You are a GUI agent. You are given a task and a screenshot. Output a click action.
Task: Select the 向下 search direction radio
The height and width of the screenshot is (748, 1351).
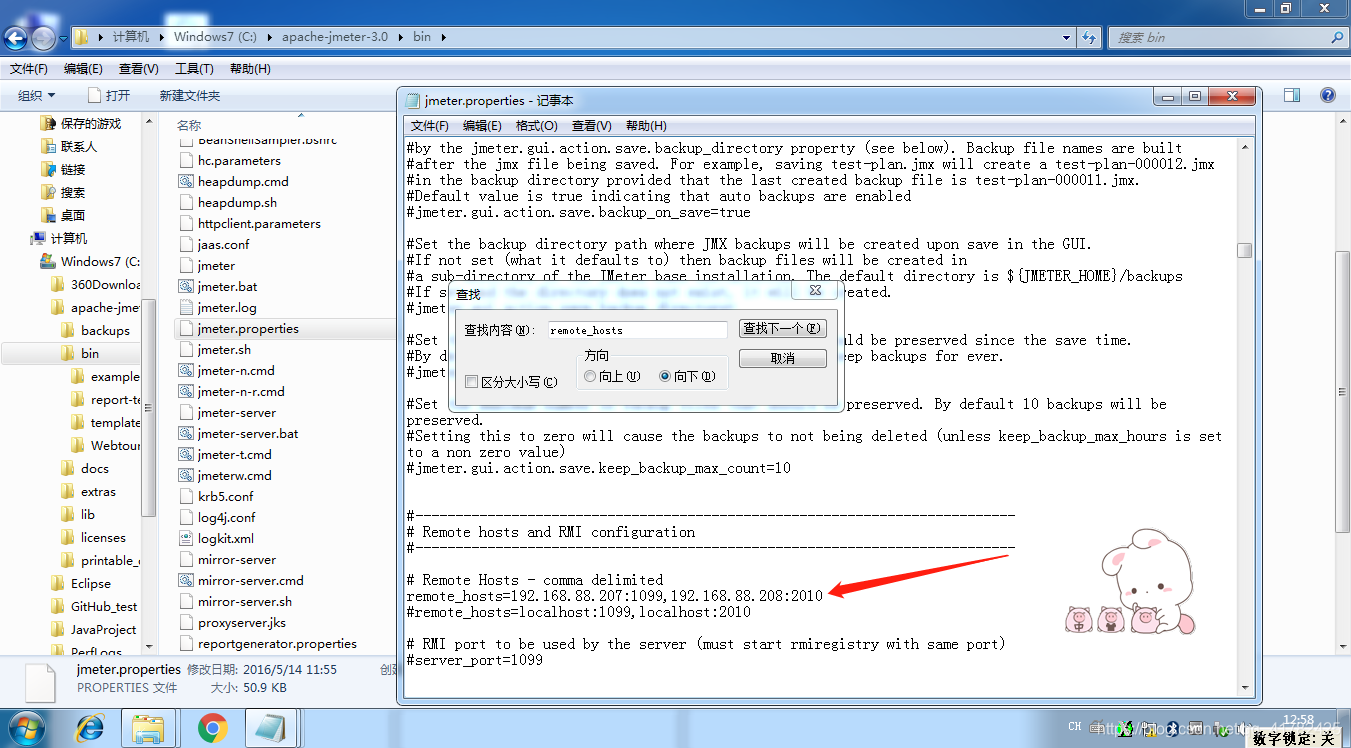pyautogui.click(x=665, y=376)
